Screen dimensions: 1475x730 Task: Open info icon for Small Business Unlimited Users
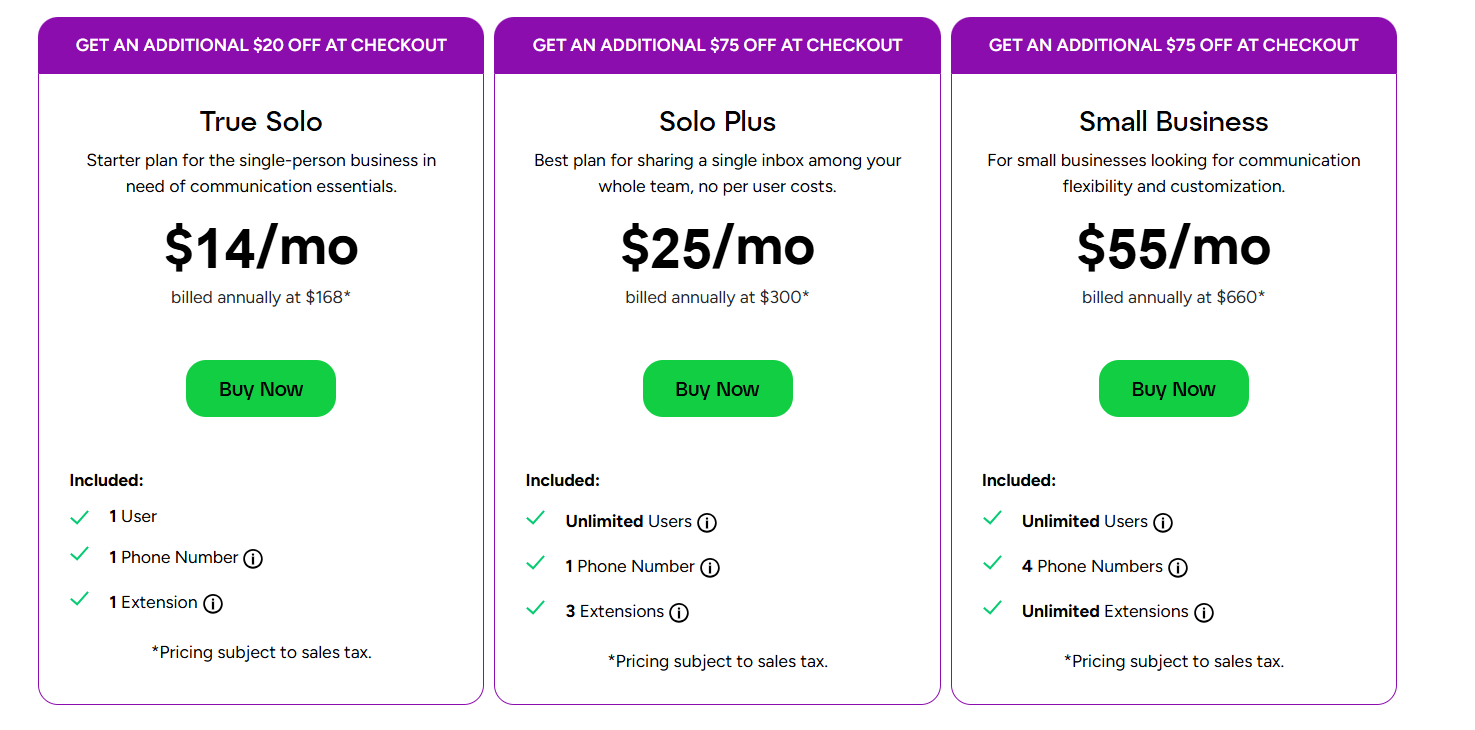[x=1163, y=523]
